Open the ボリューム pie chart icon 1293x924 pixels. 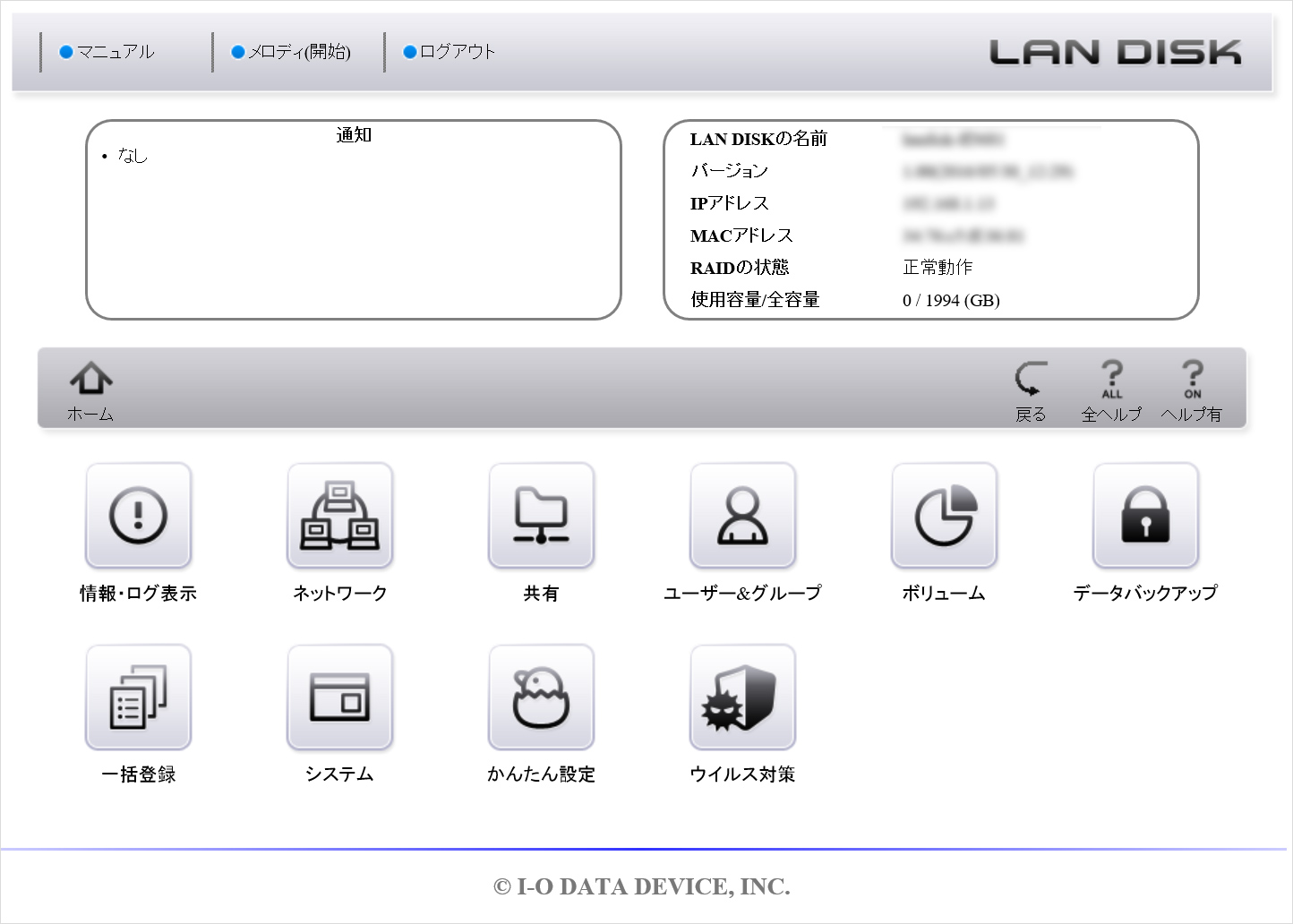pyautogui.click(x=944, y=516)
